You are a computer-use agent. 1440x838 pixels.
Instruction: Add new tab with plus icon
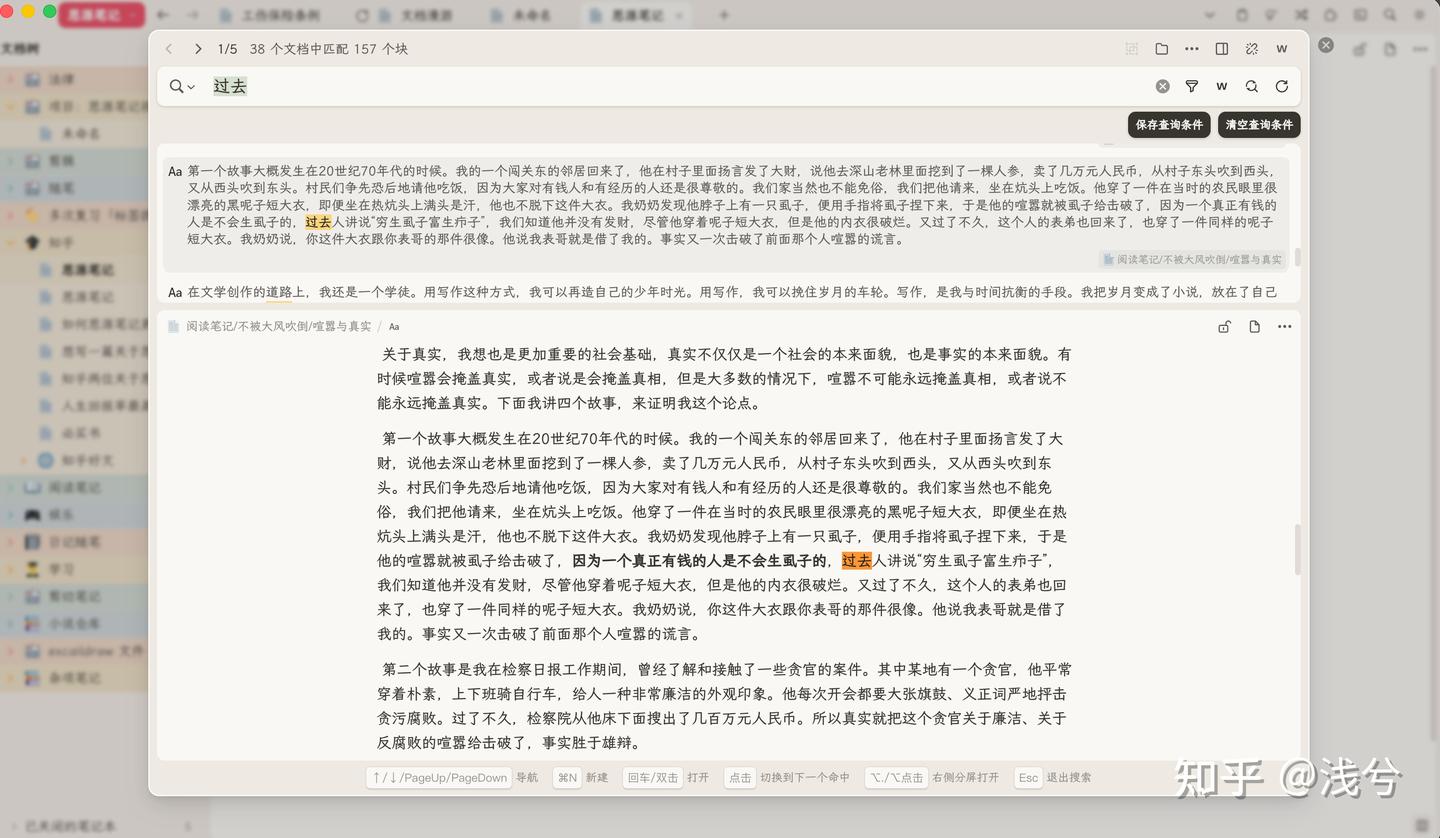tap(724, 15)
